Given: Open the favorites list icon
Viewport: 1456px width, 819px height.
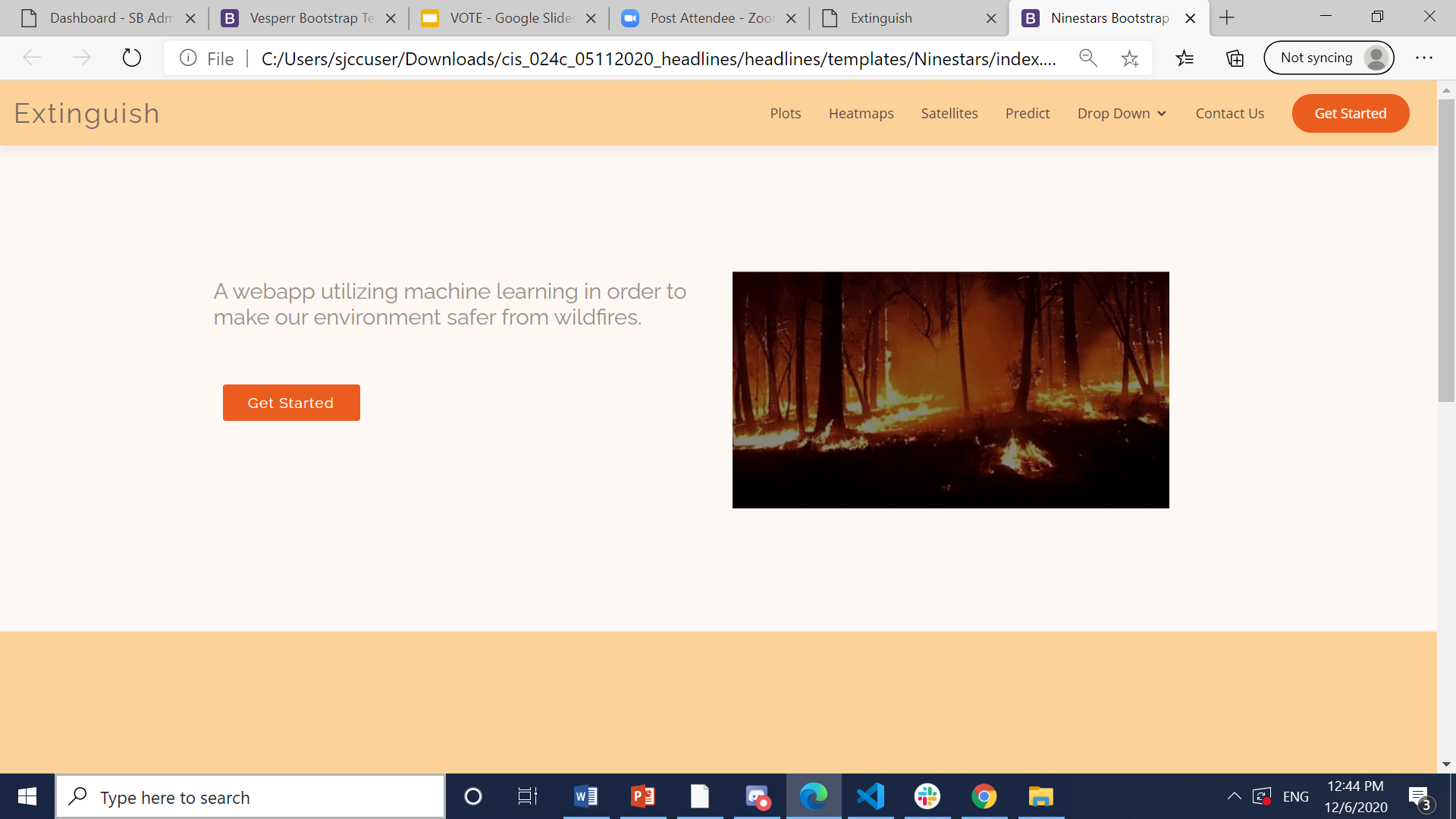Looking at the screenshot, I should click(1185, 58).
